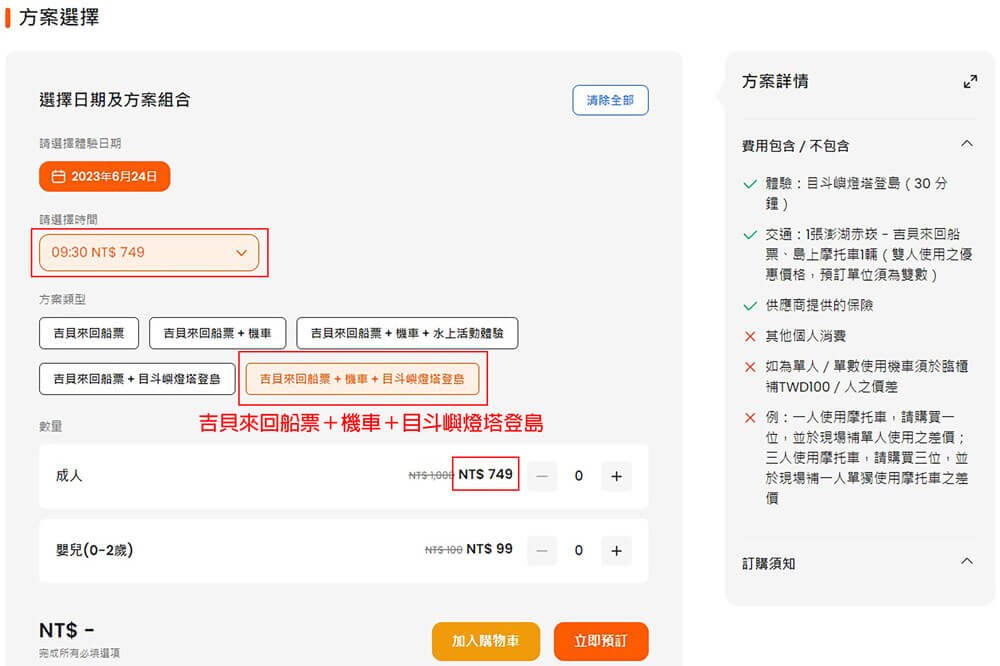This screenshot has height=666, width=1000.
Task: Decrease 成人 quantity with minus button
Action: pos(542,477)
